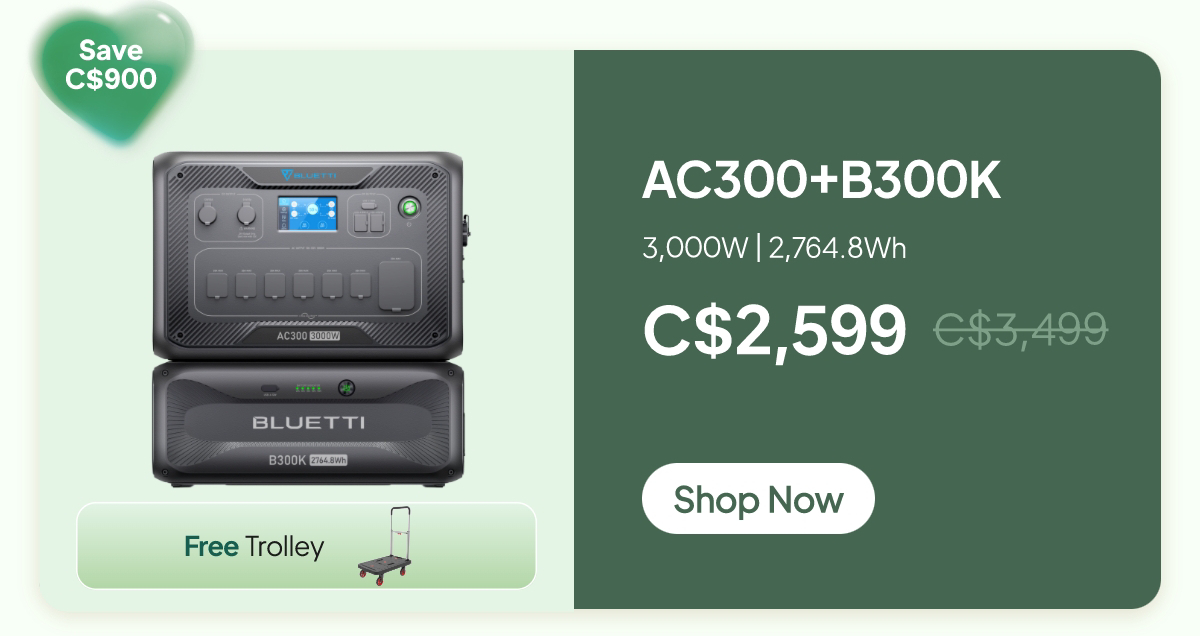
Task: Click the large covered outlet on AC300
Action: 396,286
